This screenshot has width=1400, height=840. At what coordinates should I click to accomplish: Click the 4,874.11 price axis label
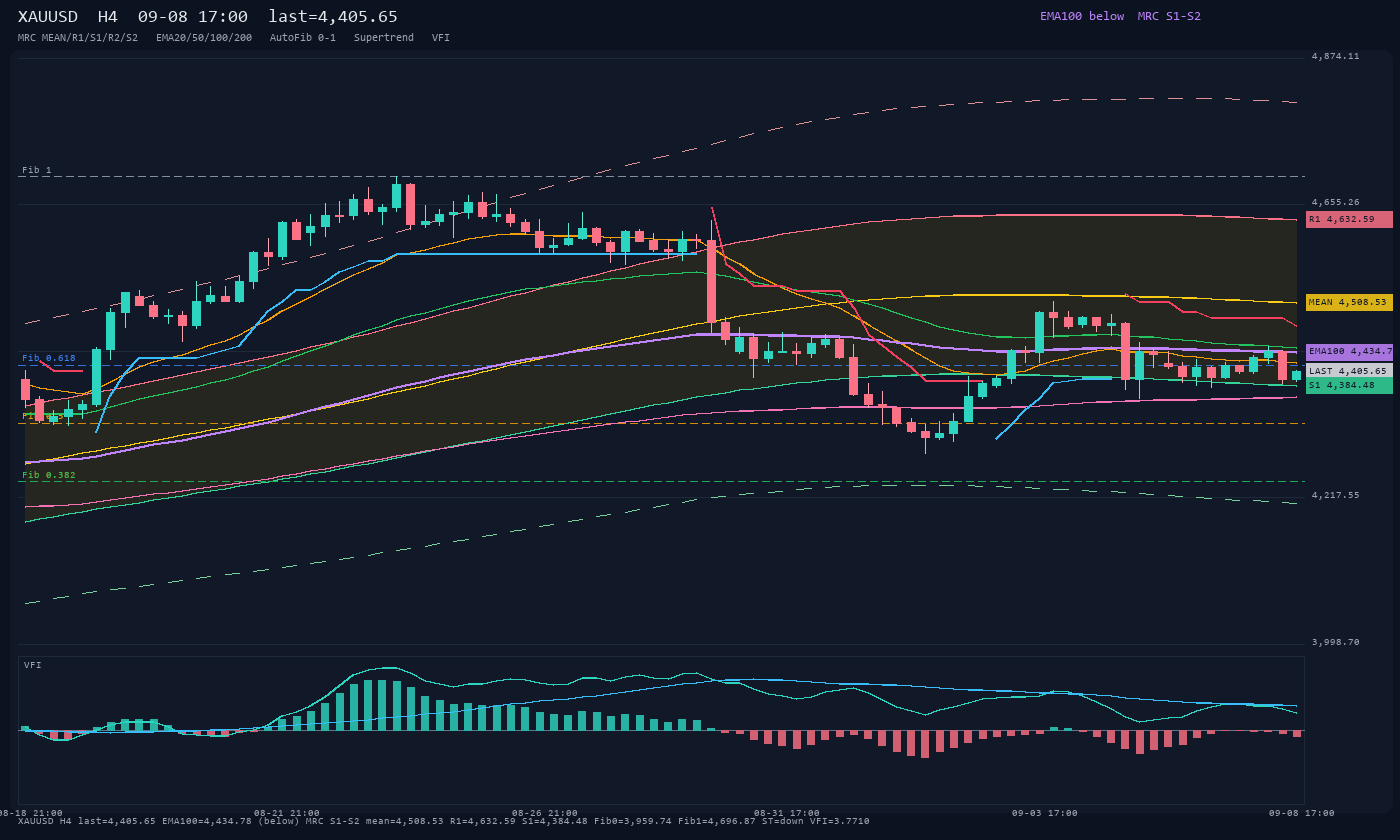click(x=1336, y=56)
